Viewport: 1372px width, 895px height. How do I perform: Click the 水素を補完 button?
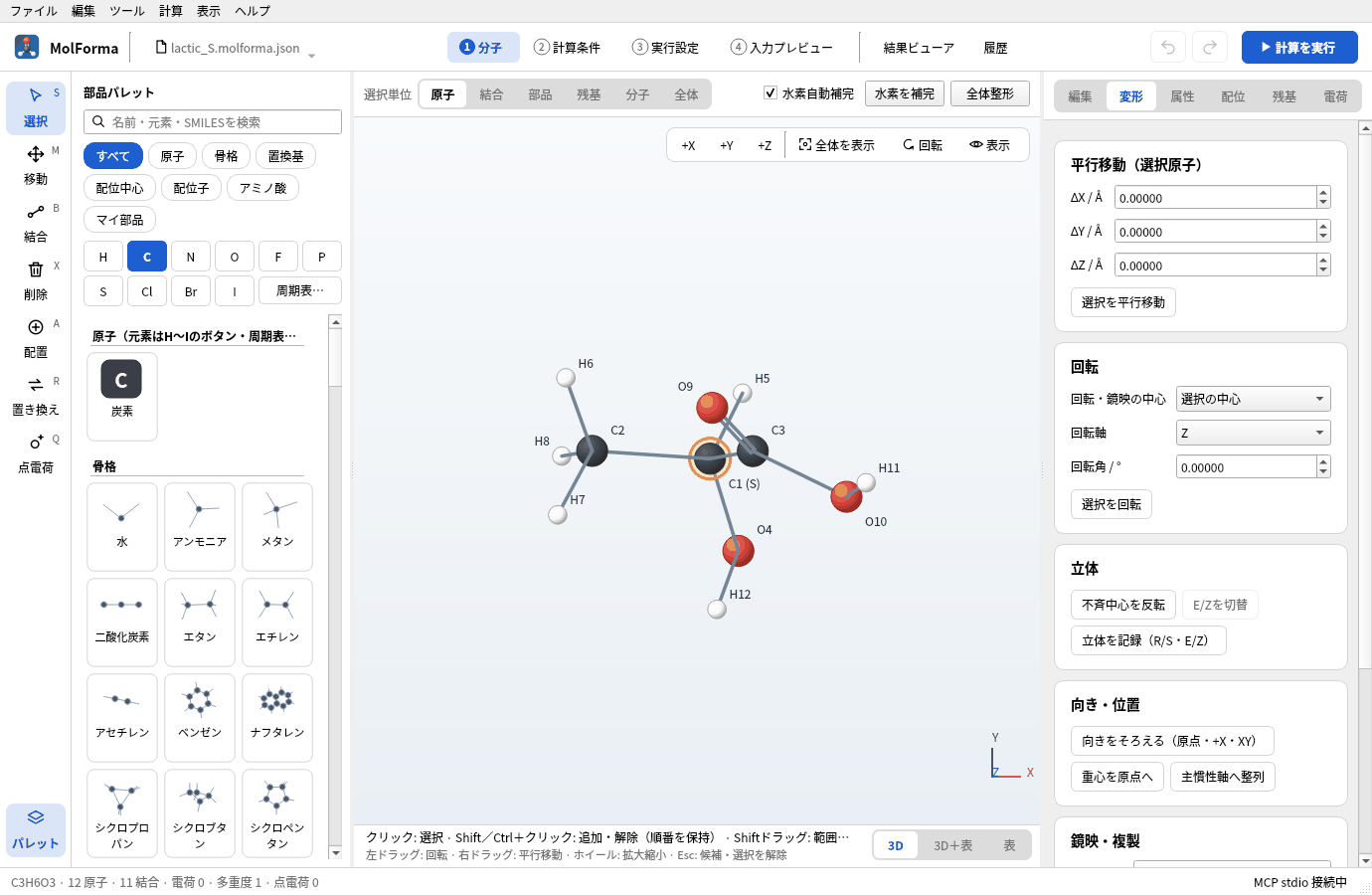coord(905,93)
